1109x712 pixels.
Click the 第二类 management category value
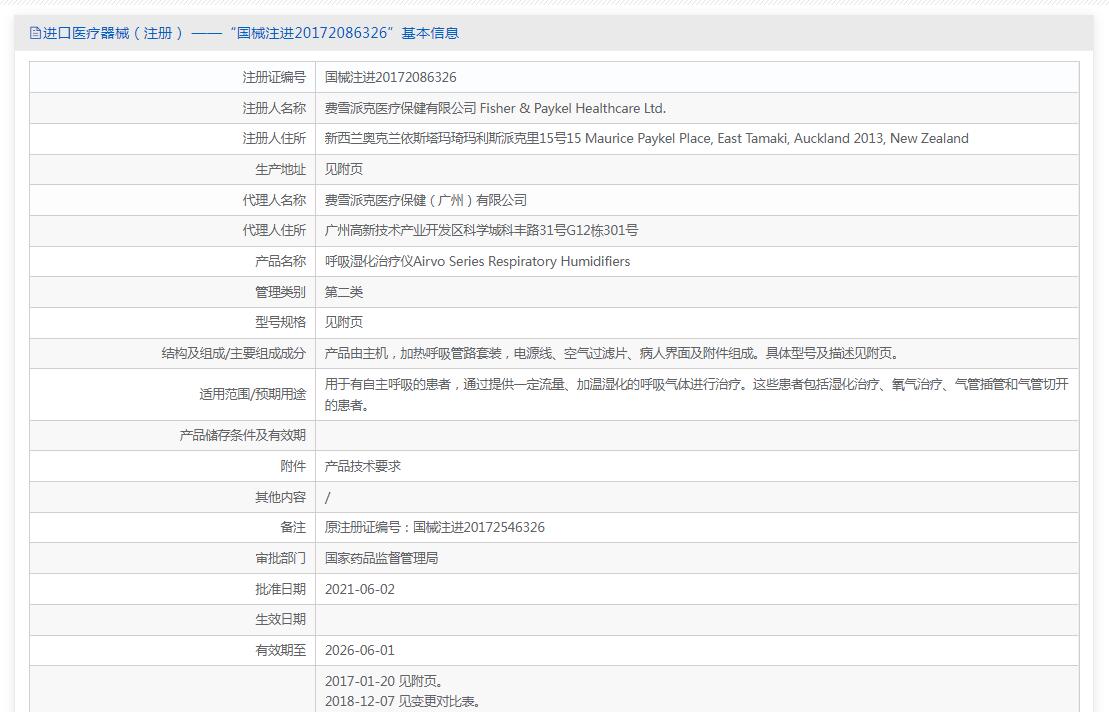coord(344,292)
